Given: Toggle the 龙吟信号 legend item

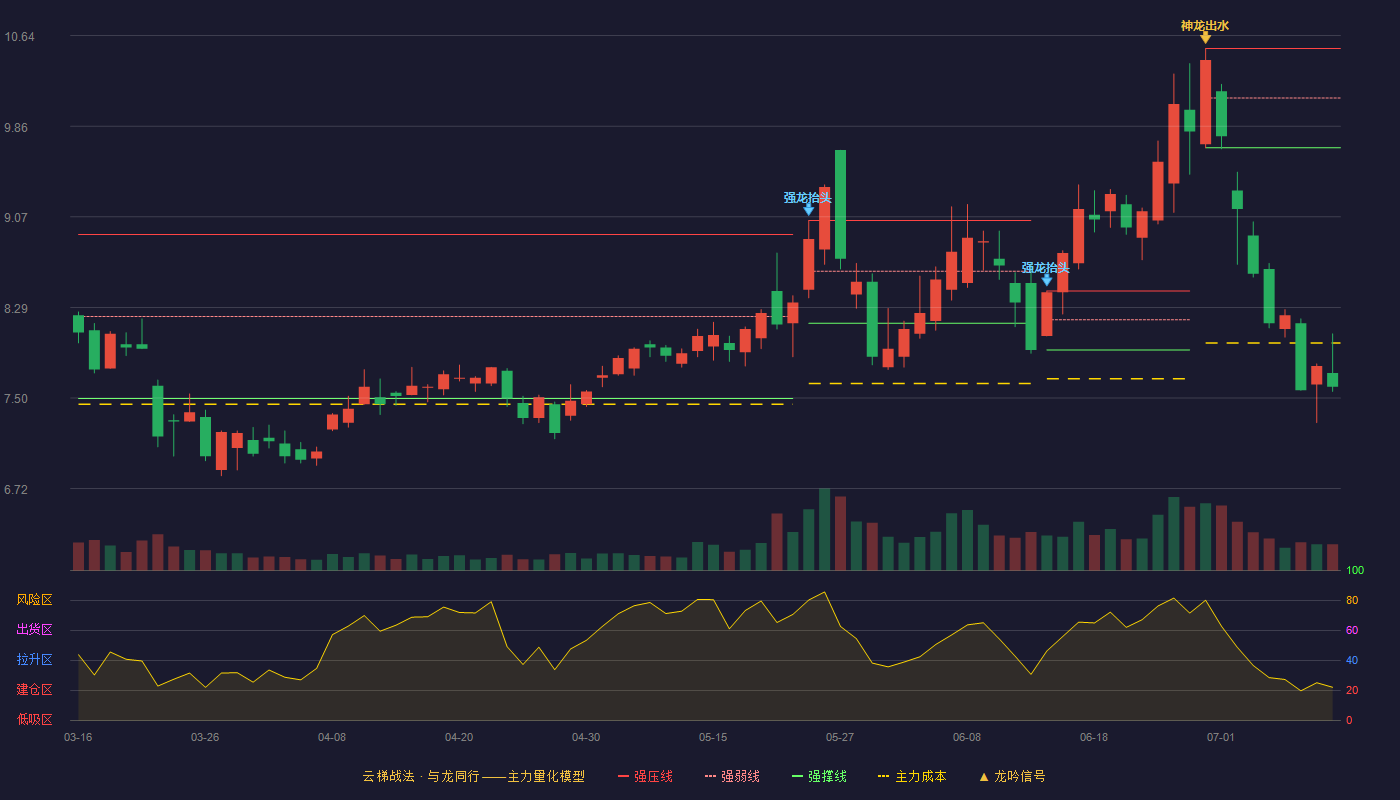Looking at the screenshot, I should pos(1012,776).
